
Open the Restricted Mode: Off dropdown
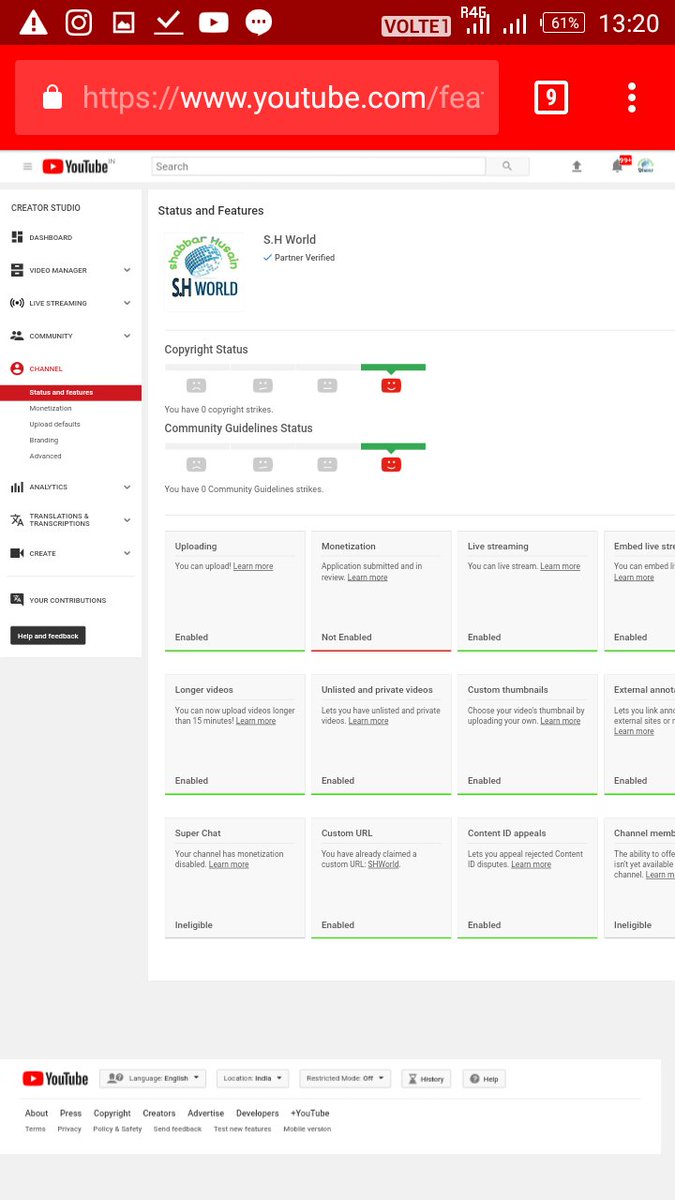pyautogui.click(x=344, y=1078)
